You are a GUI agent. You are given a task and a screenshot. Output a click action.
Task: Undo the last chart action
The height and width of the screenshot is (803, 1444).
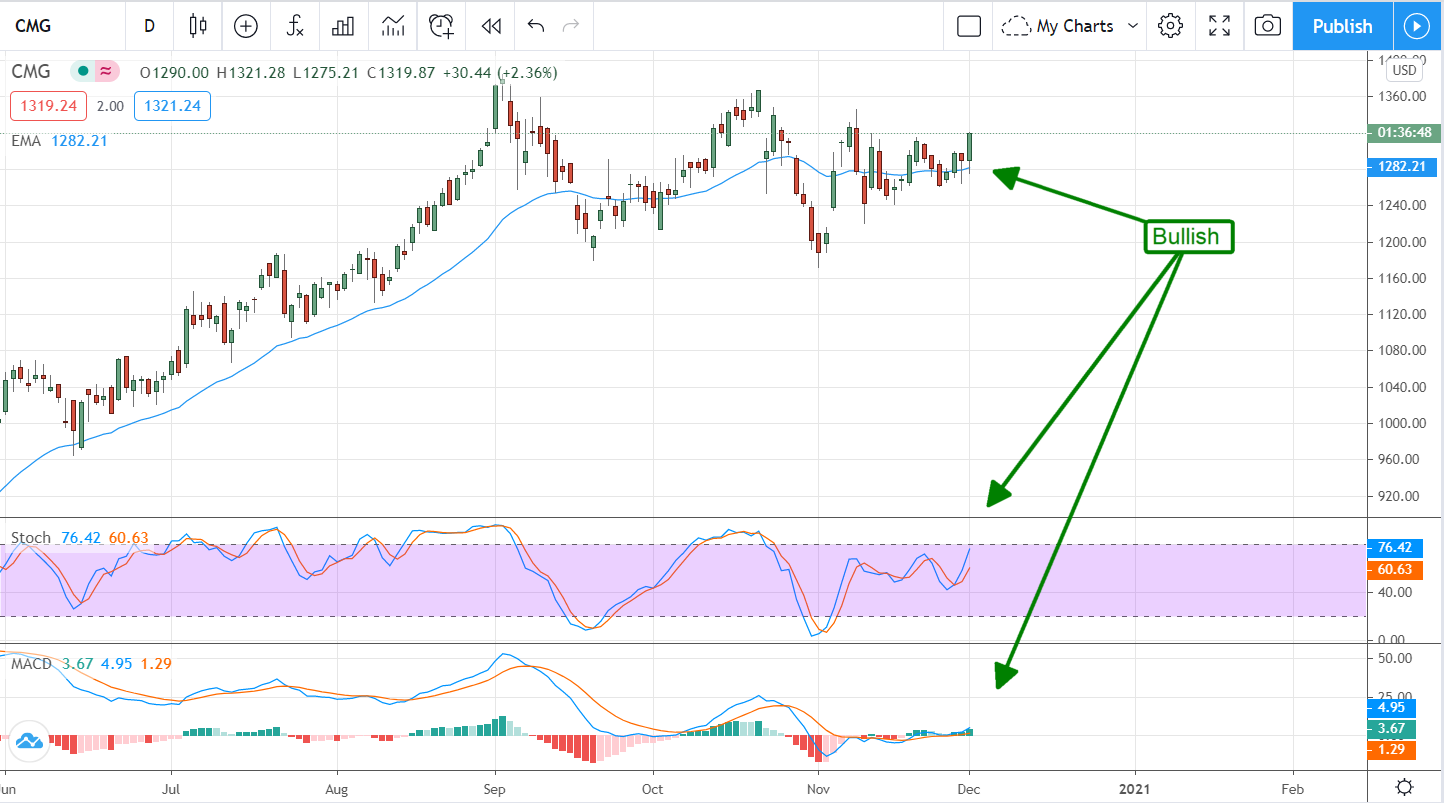[x=536, y=26]
